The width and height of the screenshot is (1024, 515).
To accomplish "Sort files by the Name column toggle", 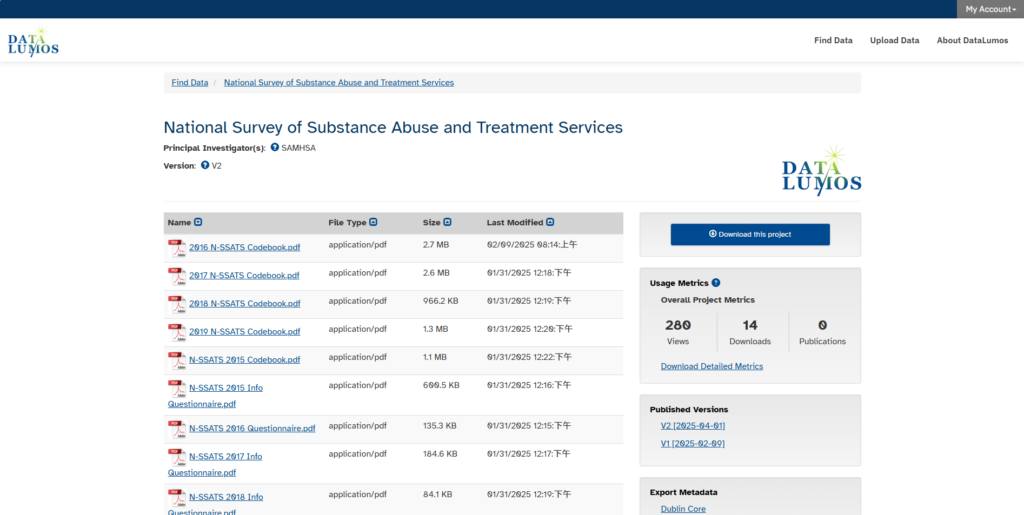I will click(x=198, y=223).
